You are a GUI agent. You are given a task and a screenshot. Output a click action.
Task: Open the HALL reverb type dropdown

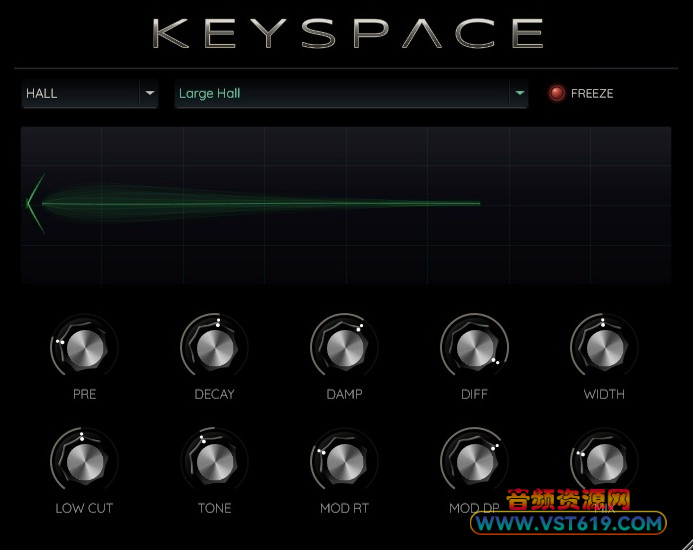(90, 93)
